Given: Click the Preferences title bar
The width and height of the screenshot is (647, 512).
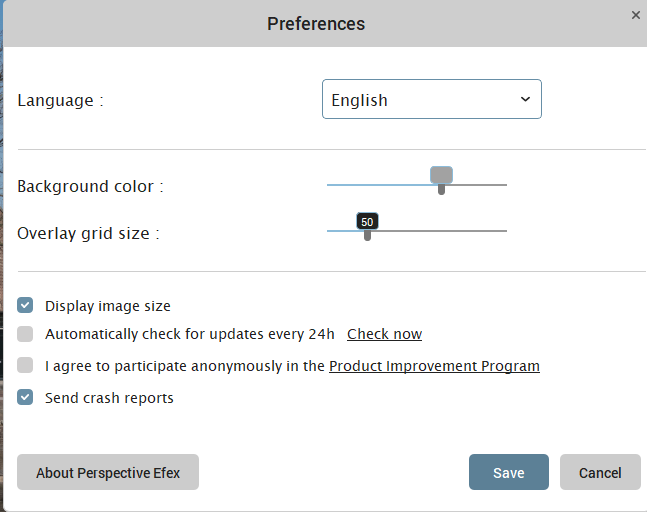Looking at the screenshot, I should (316, 23).
